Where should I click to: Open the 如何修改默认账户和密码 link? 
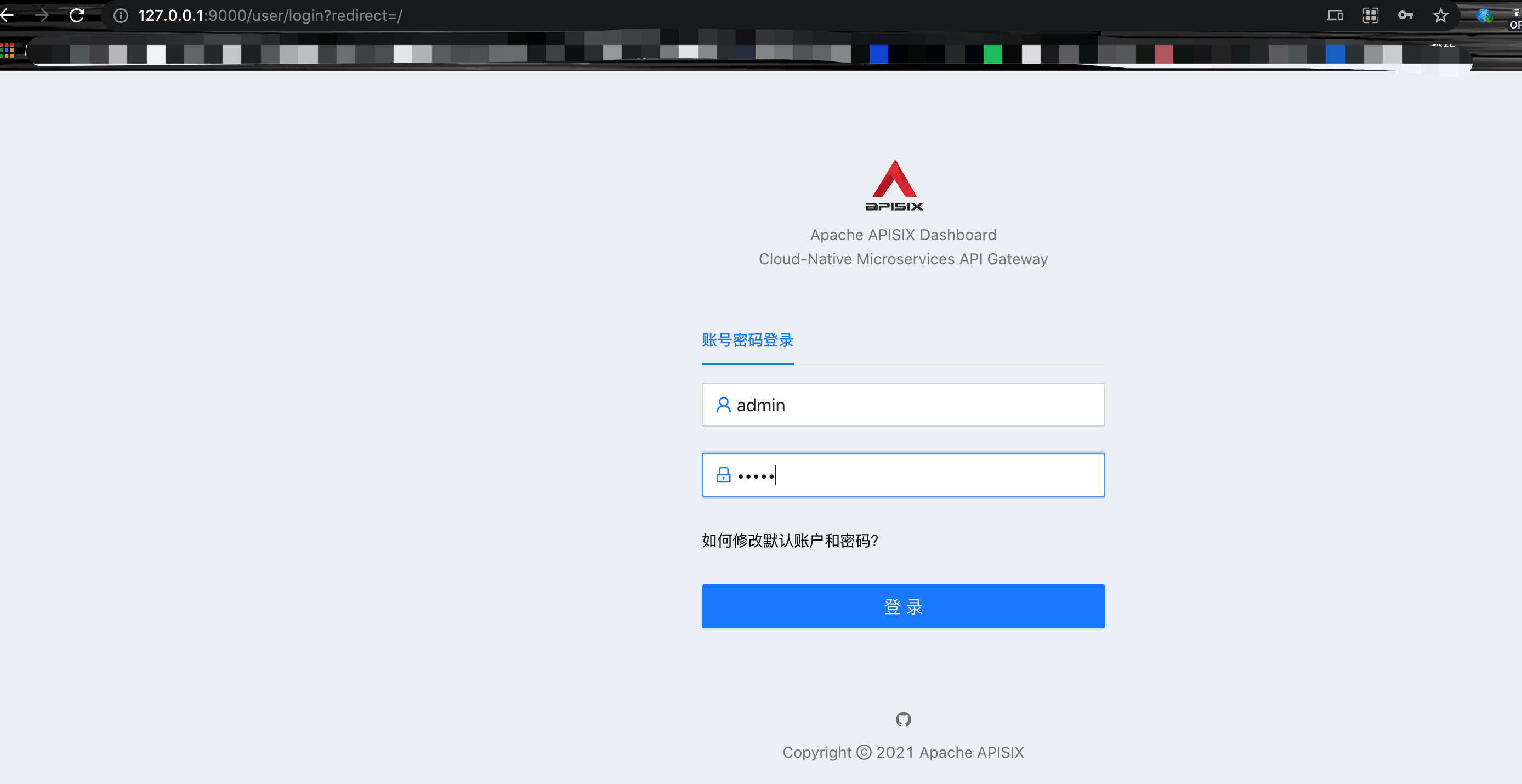tap(790, 541)
